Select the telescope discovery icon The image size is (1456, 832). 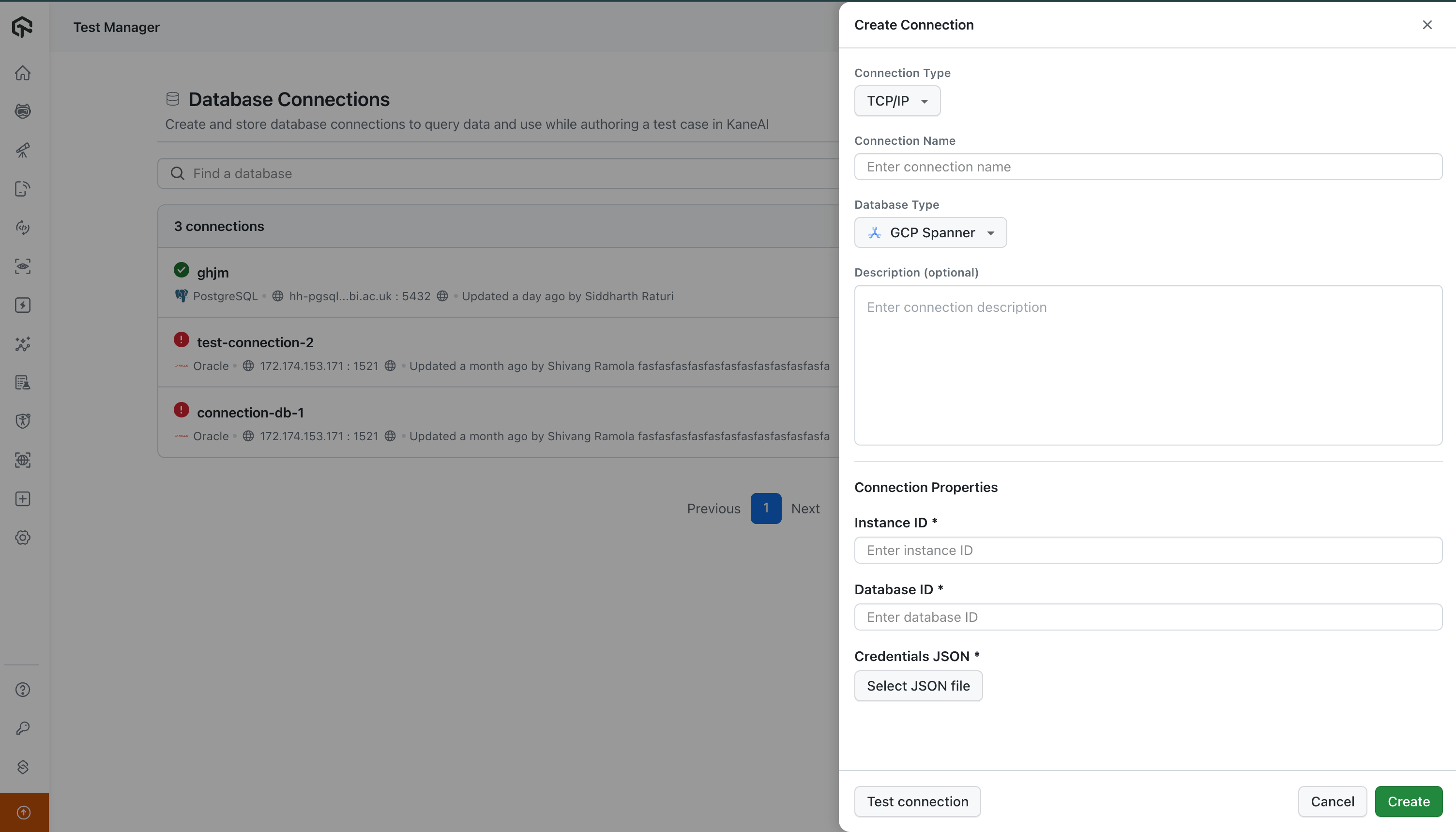22,150
